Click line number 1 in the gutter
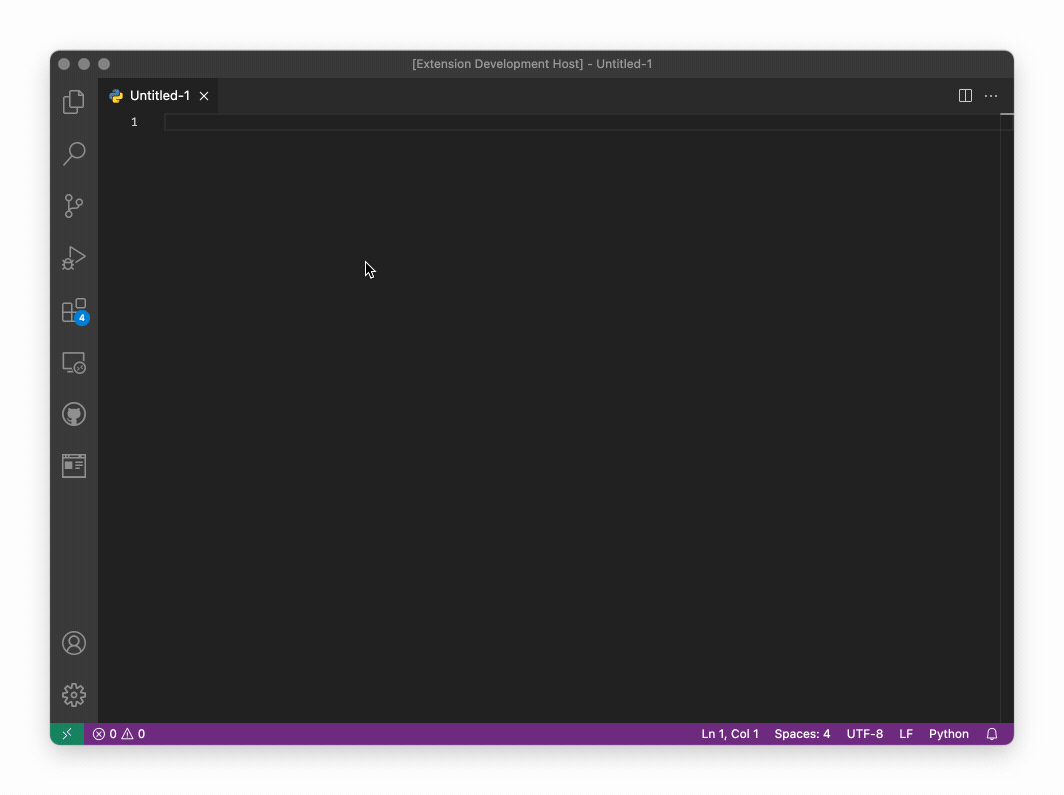 pyautogui.click(x=134, y=122)
